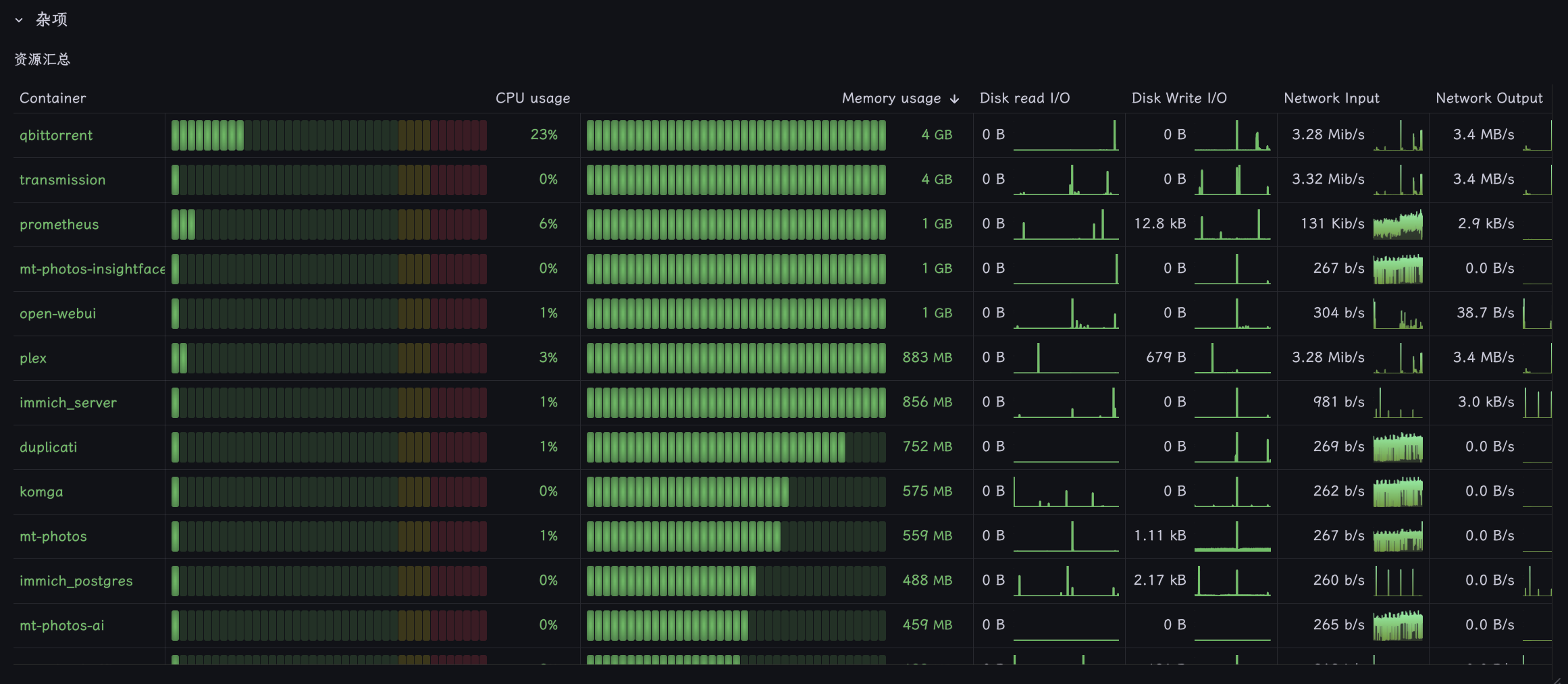Click Network Output column header
1568x684 pixels.
[1489, 98]
